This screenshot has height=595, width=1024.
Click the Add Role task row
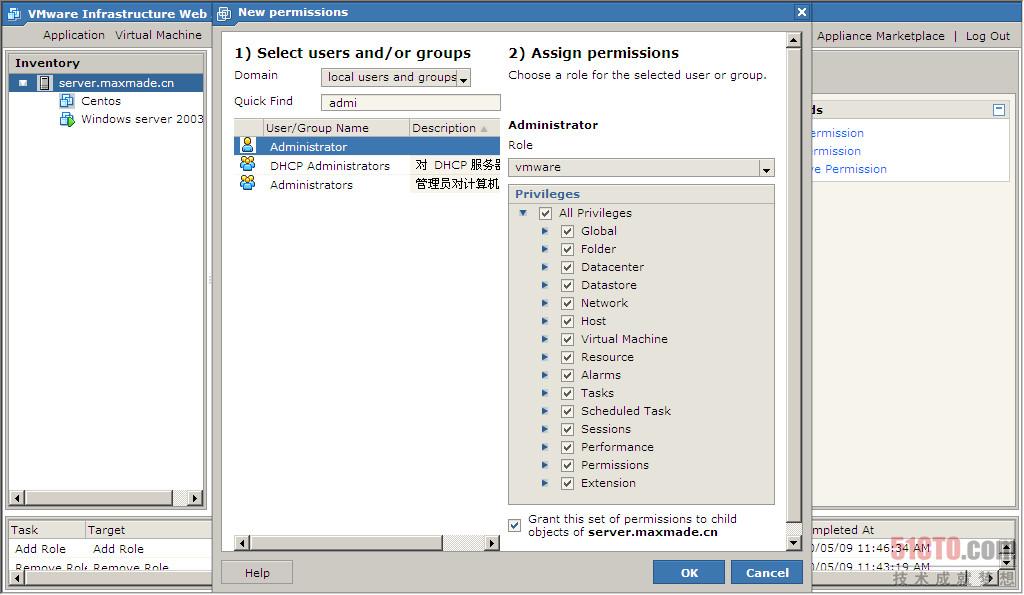tap(110, 549)
